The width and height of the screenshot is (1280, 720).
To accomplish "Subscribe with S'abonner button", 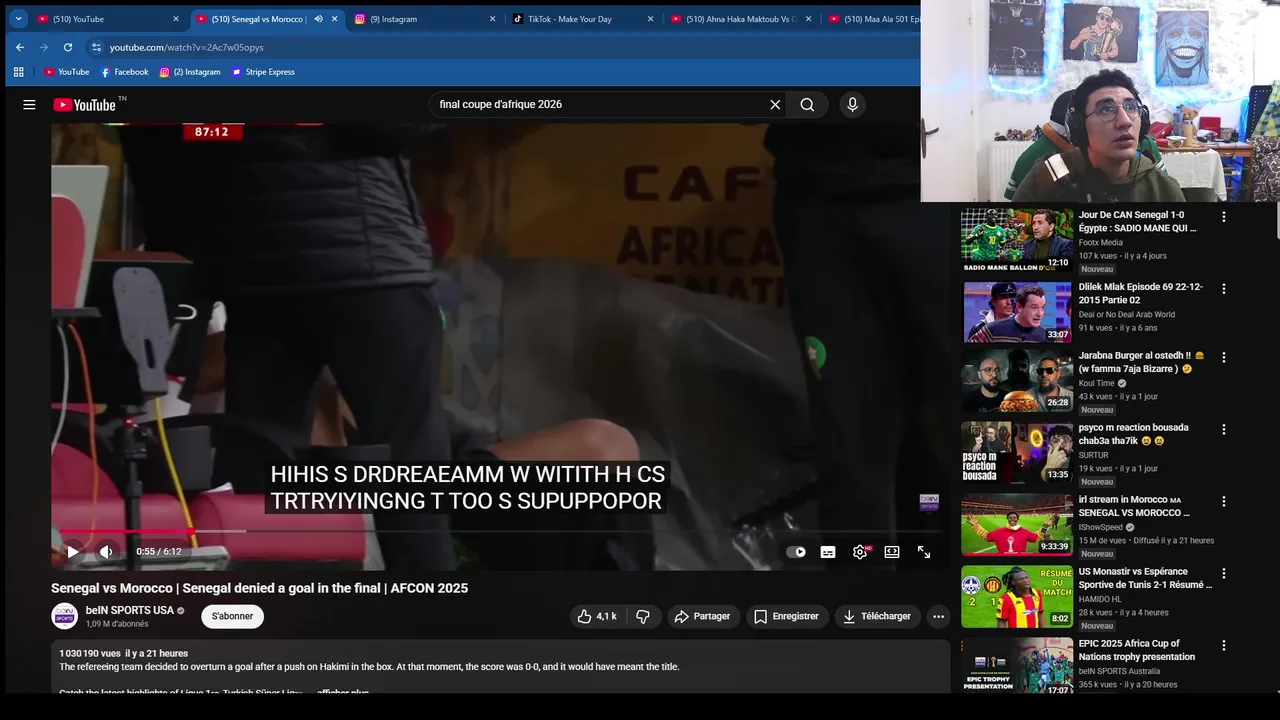I will point(232,616).
